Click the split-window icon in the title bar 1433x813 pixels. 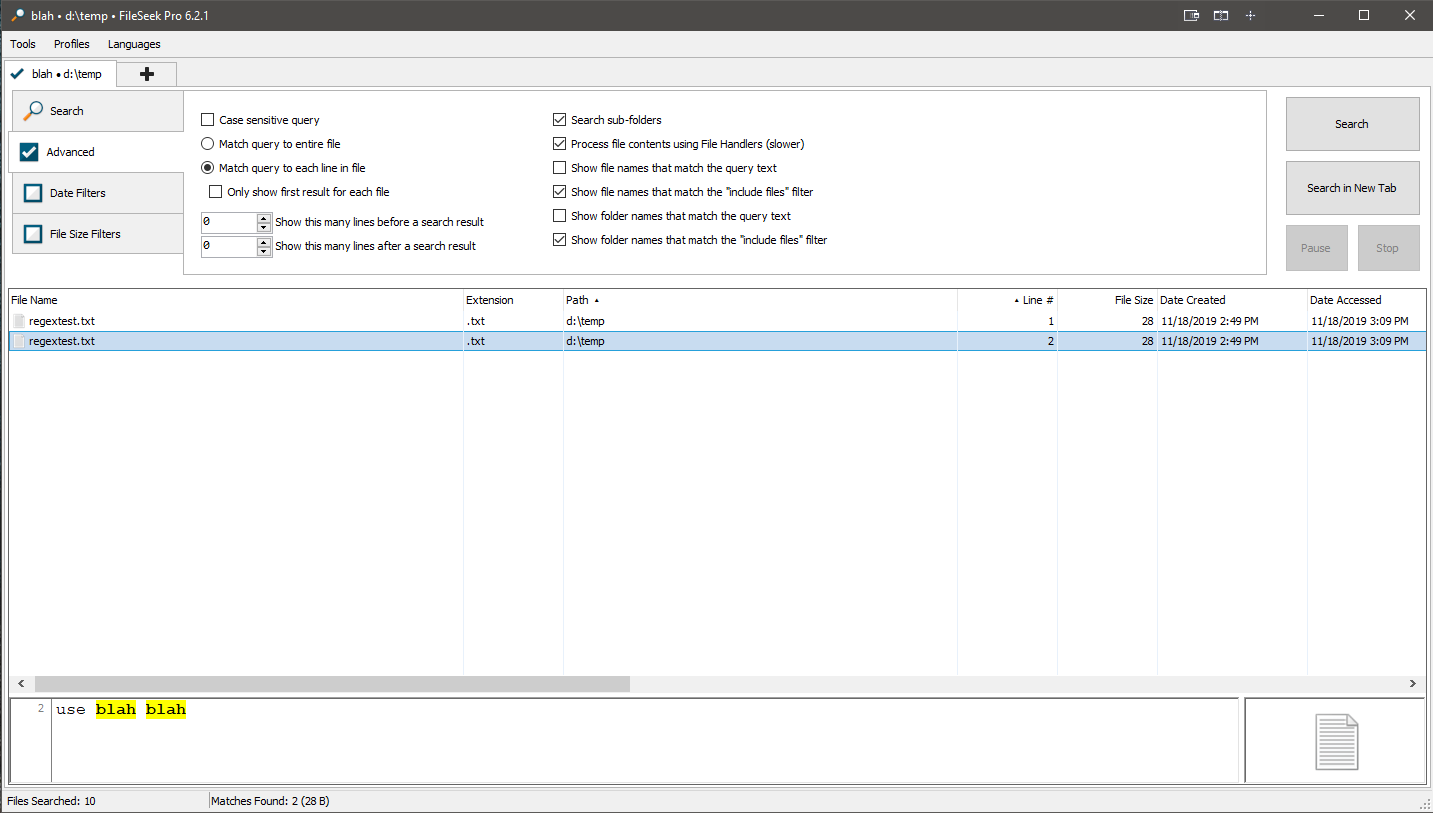[x=1220, y=15]
